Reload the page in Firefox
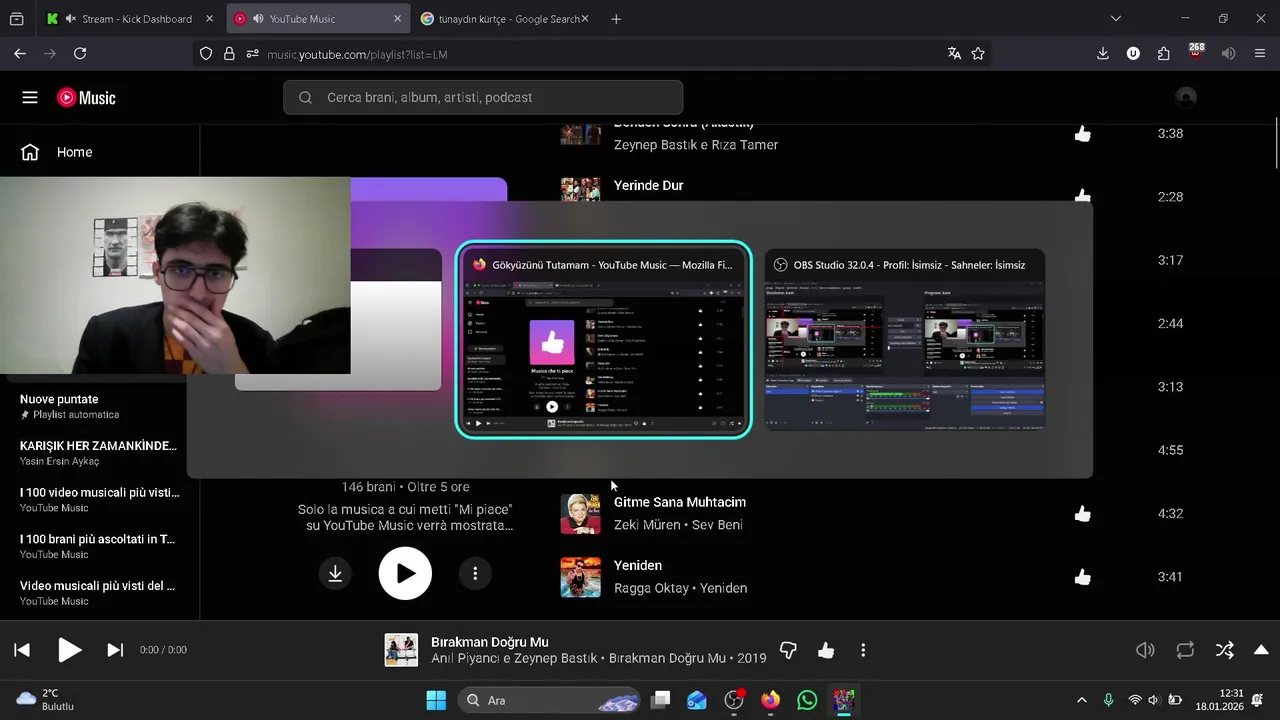The width and height of the screenshot is (1280, 720). [x=80, y=54]
